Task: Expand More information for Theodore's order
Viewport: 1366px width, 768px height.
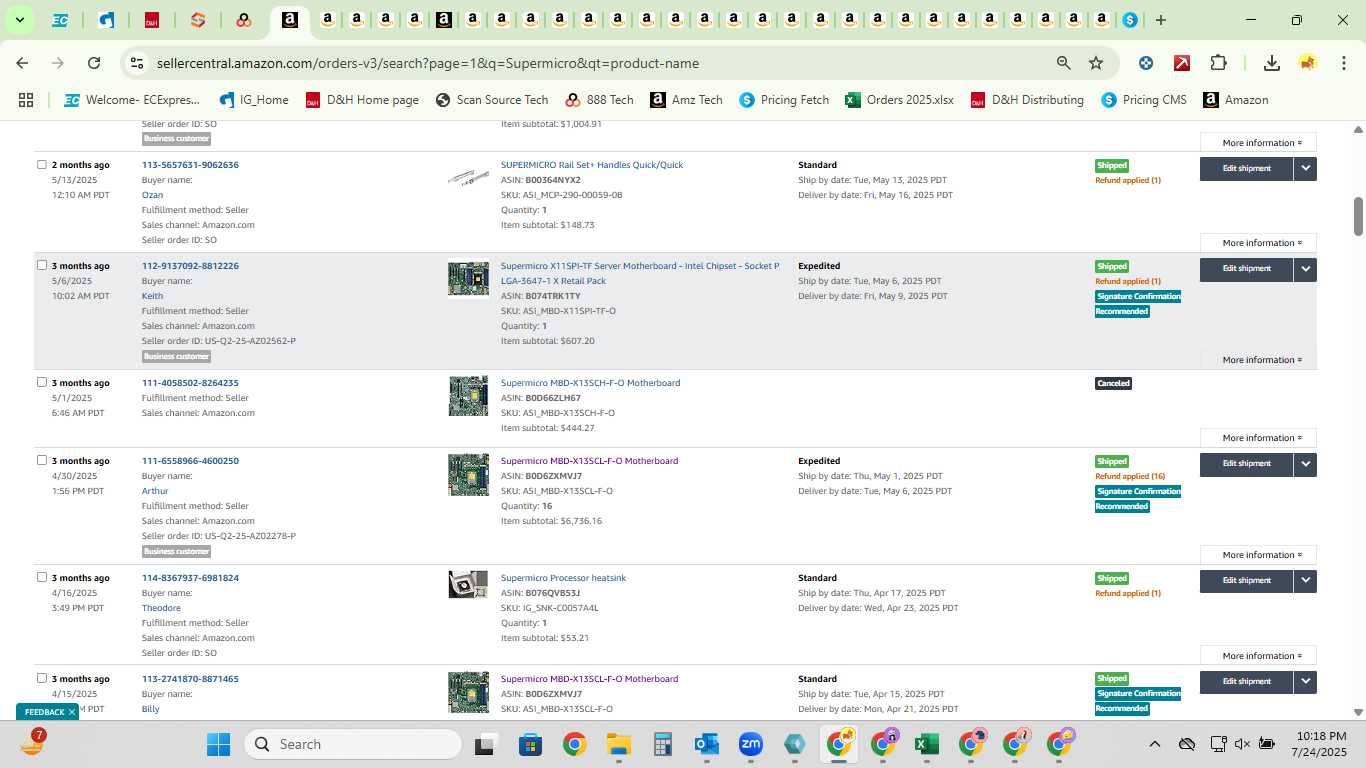Action: coord(1257,656)
